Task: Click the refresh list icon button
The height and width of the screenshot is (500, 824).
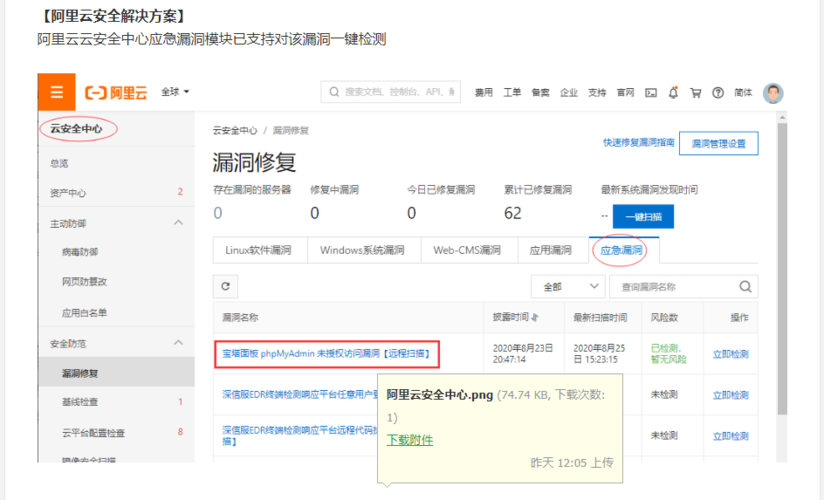Action: [225, 286]
